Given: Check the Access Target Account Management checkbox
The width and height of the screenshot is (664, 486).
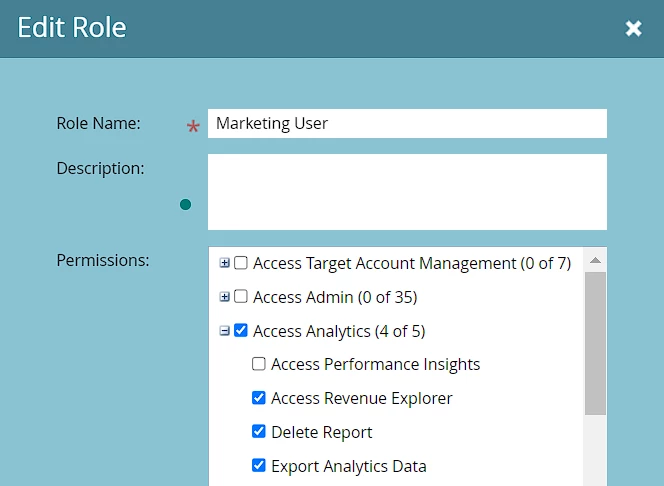Looking at the screenshot, I should point(241,264).
